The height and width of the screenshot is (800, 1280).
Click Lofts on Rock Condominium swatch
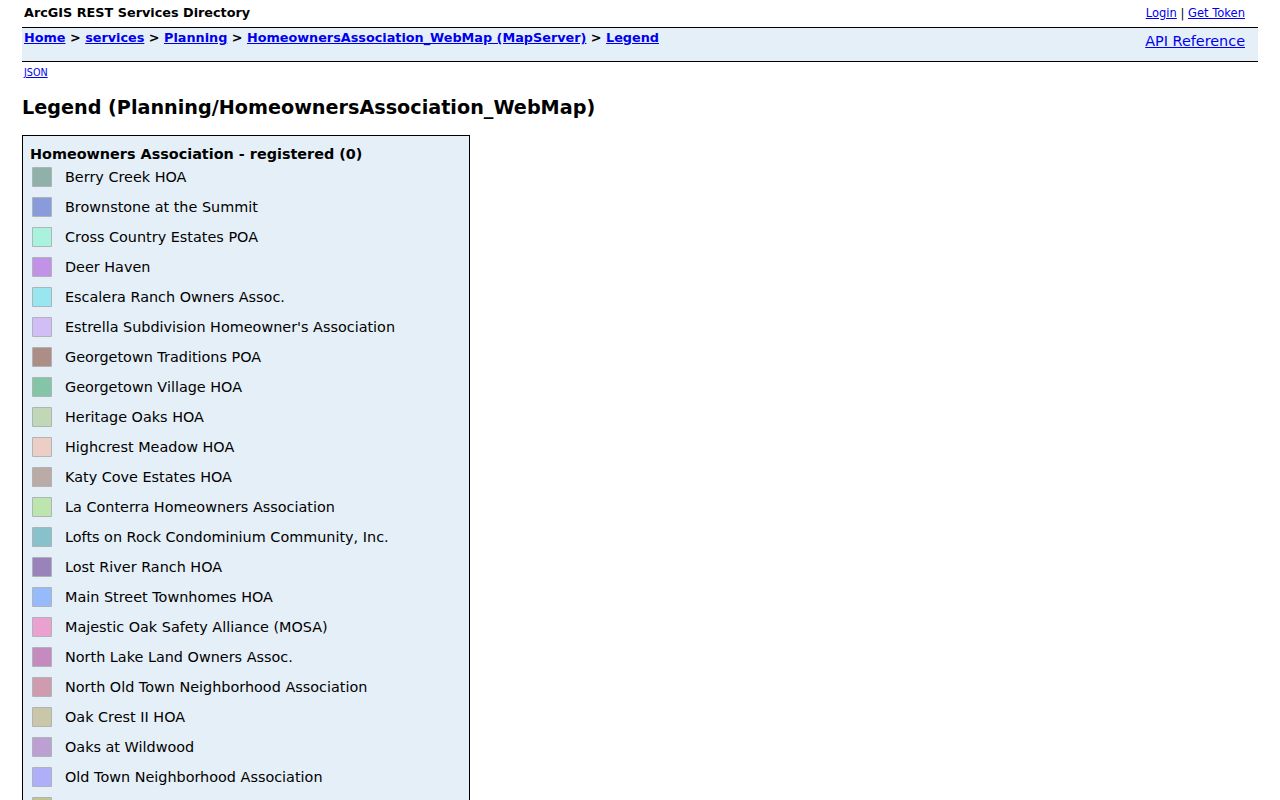pyautogui.click(x=42, y=537)
